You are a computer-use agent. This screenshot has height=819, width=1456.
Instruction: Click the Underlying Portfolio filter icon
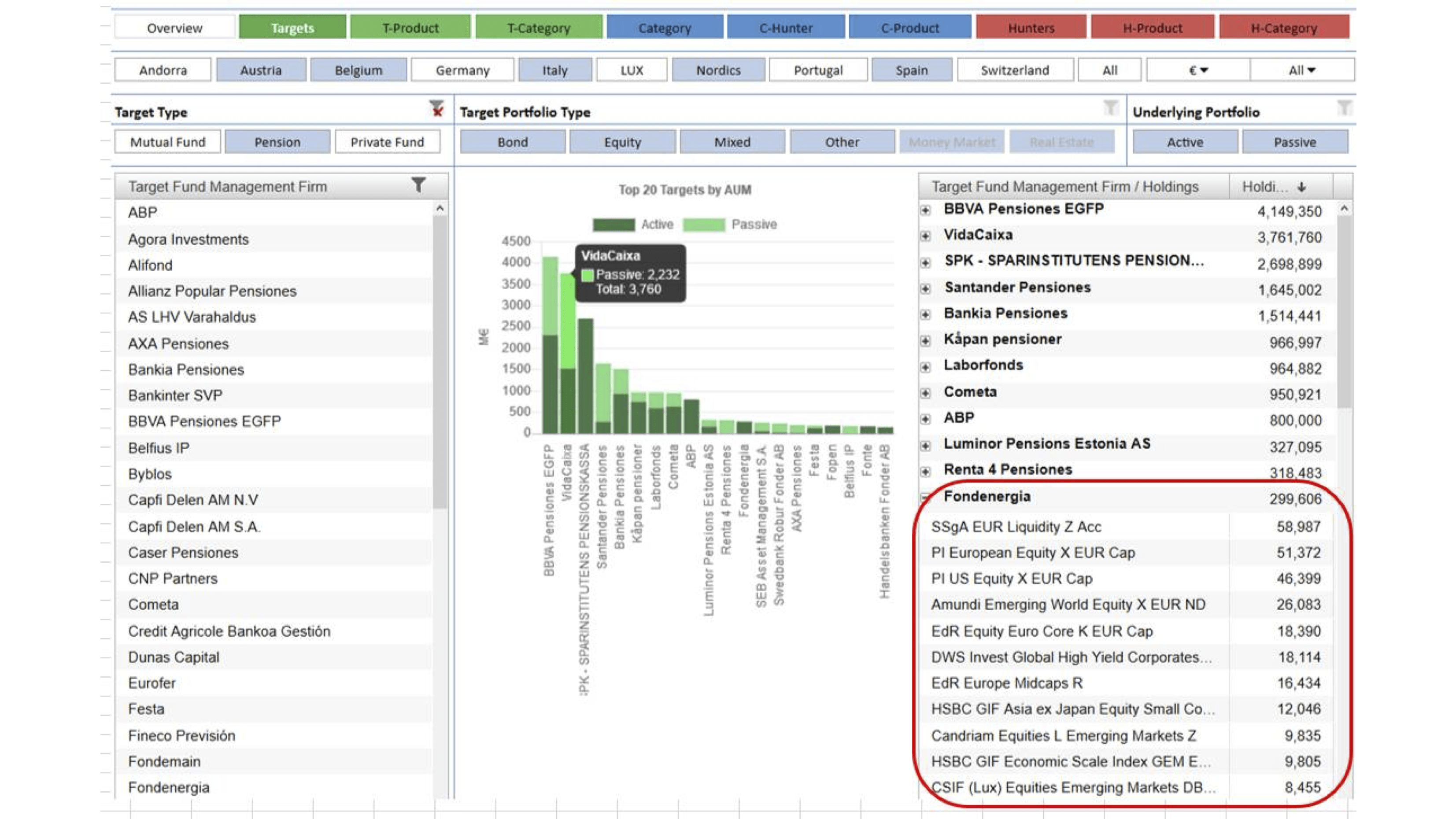1345,107
